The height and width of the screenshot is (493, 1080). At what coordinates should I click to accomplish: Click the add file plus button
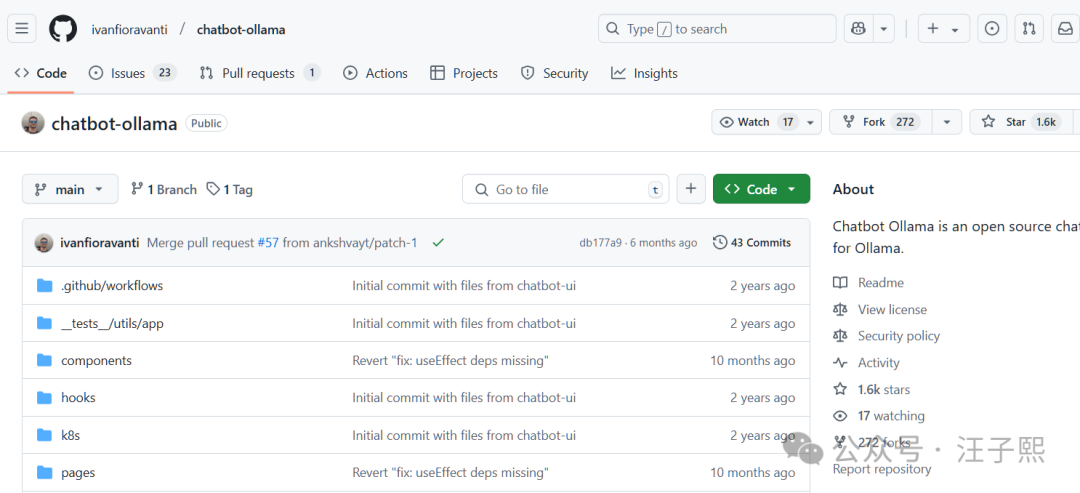690,189
